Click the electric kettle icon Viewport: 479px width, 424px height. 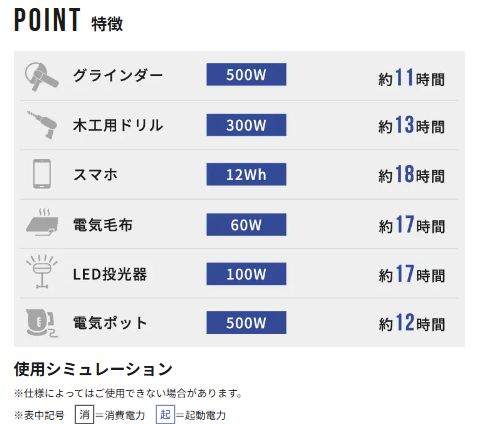pyautogui.click(x=41, y=322)
